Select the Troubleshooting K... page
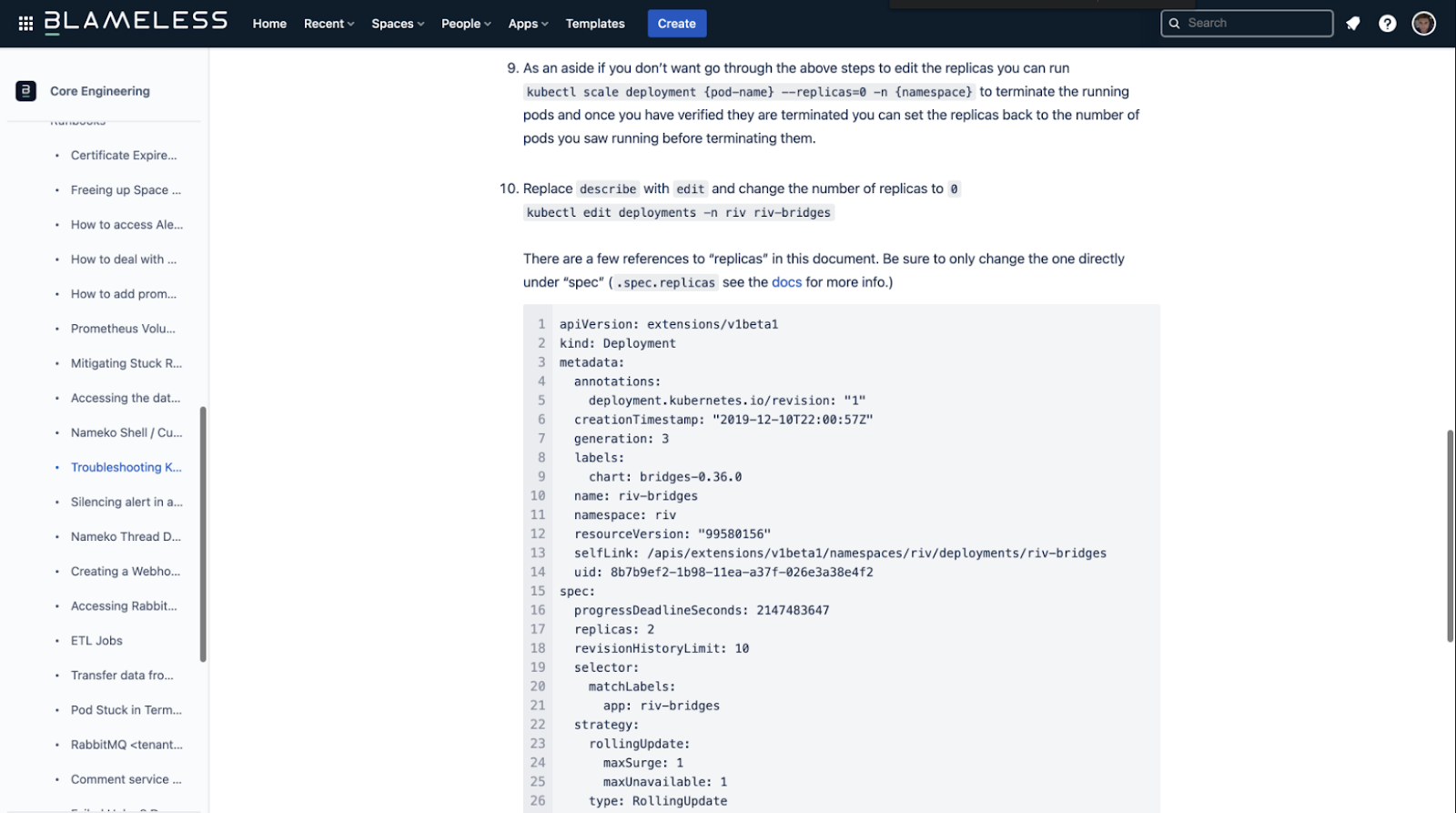Viewport: 1456px width, 813px height. (126, 467)
